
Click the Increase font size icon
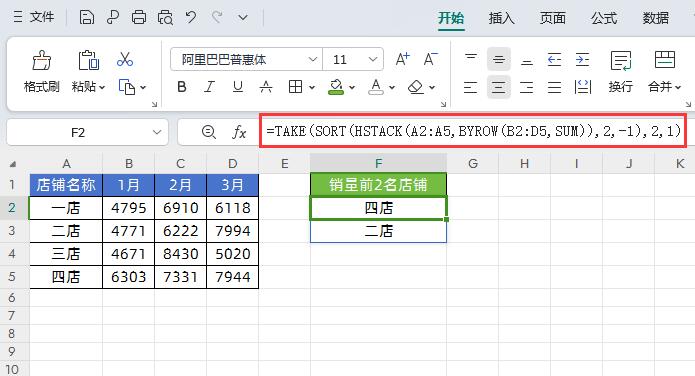point(402,59)
